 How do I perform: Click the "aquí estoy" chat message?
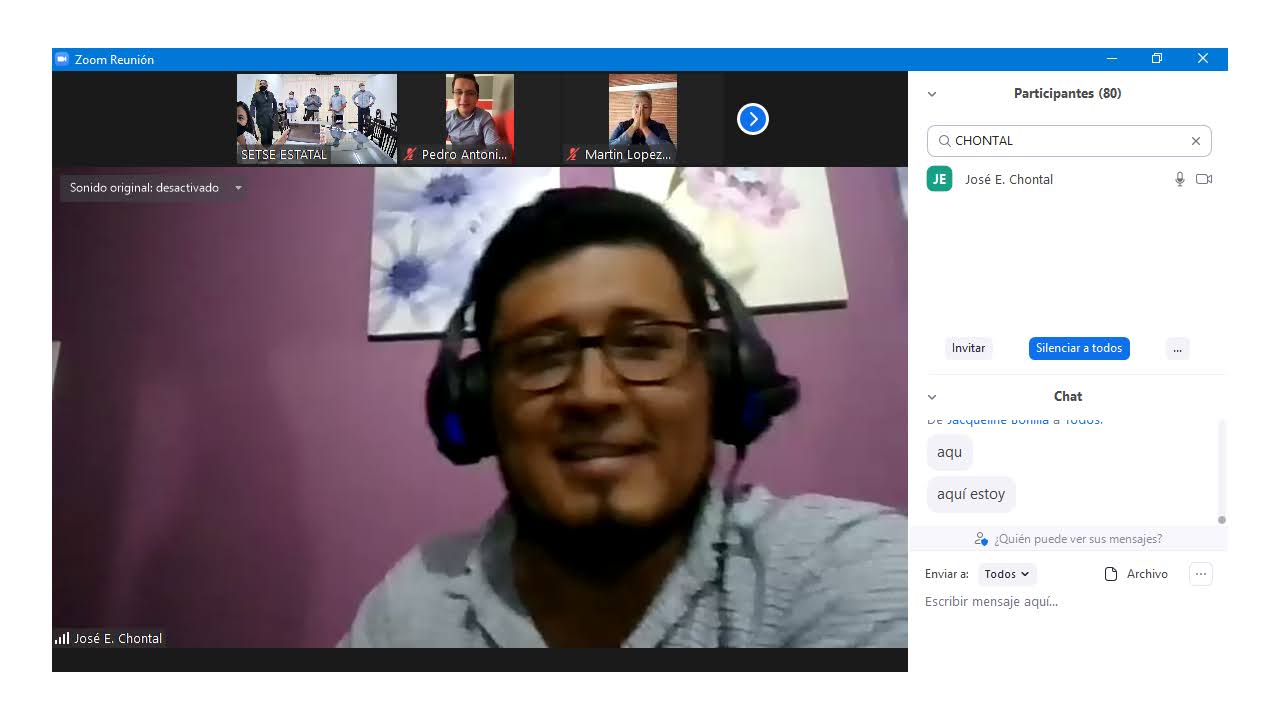click(x=971, y=494)
